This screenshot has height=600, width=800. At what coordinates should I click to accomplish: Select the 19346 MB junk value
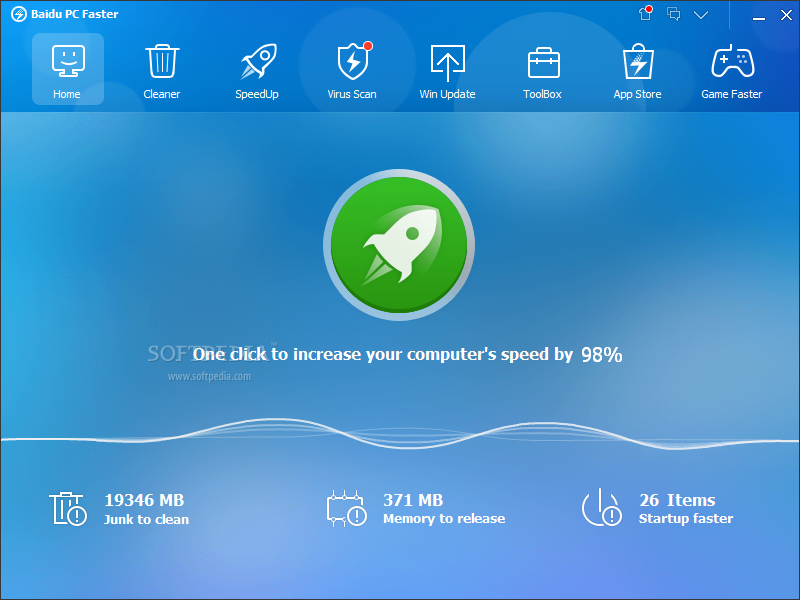[x=144, y=500]
